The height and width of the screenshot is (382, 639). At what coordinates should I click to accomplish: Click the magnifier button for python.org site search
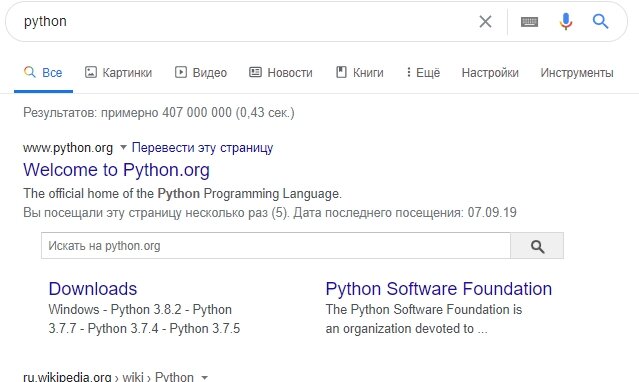[x=537, y=246]
